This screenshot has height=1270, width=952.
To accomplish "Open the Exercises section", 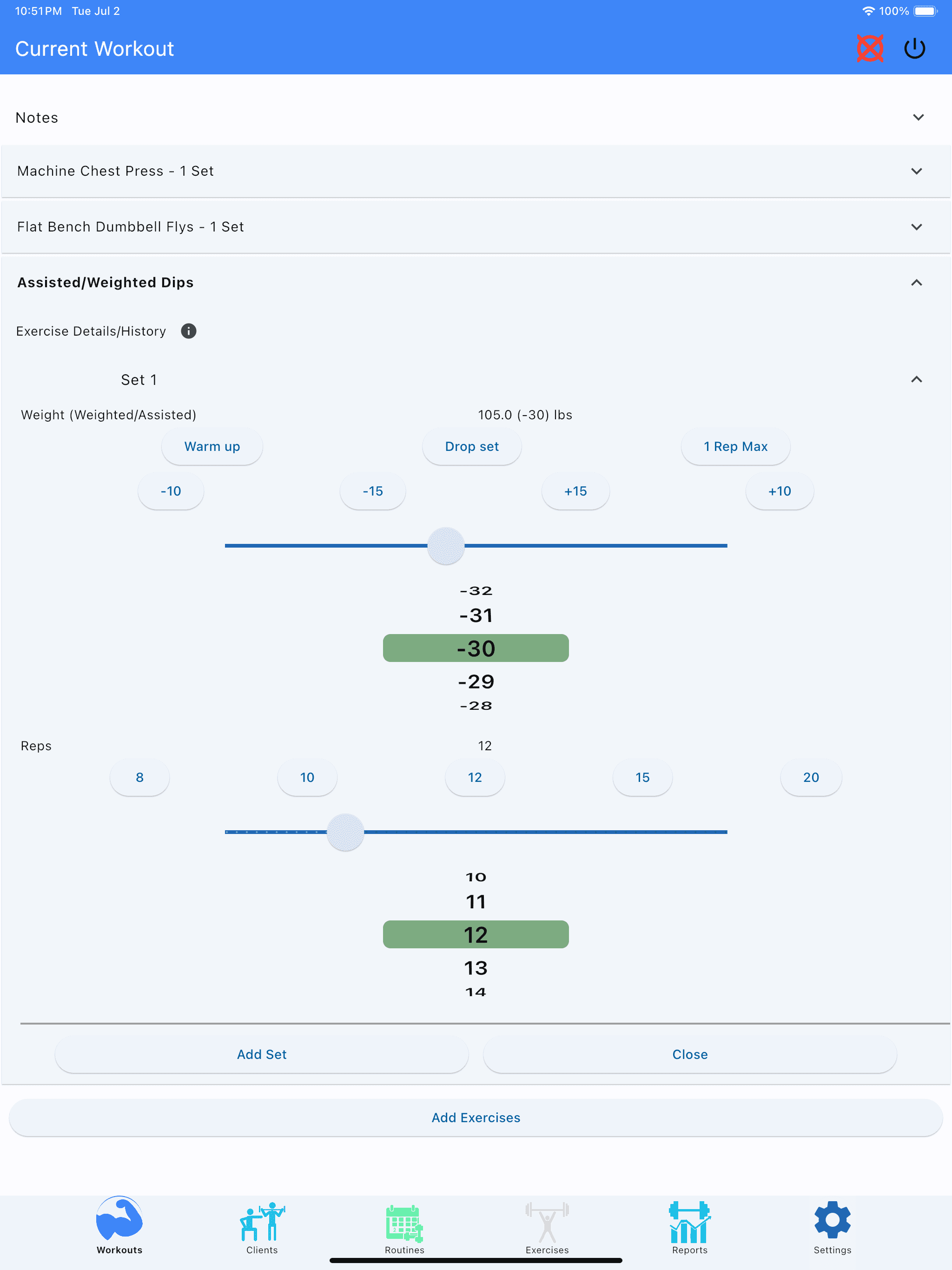I will click(547, 1224).
